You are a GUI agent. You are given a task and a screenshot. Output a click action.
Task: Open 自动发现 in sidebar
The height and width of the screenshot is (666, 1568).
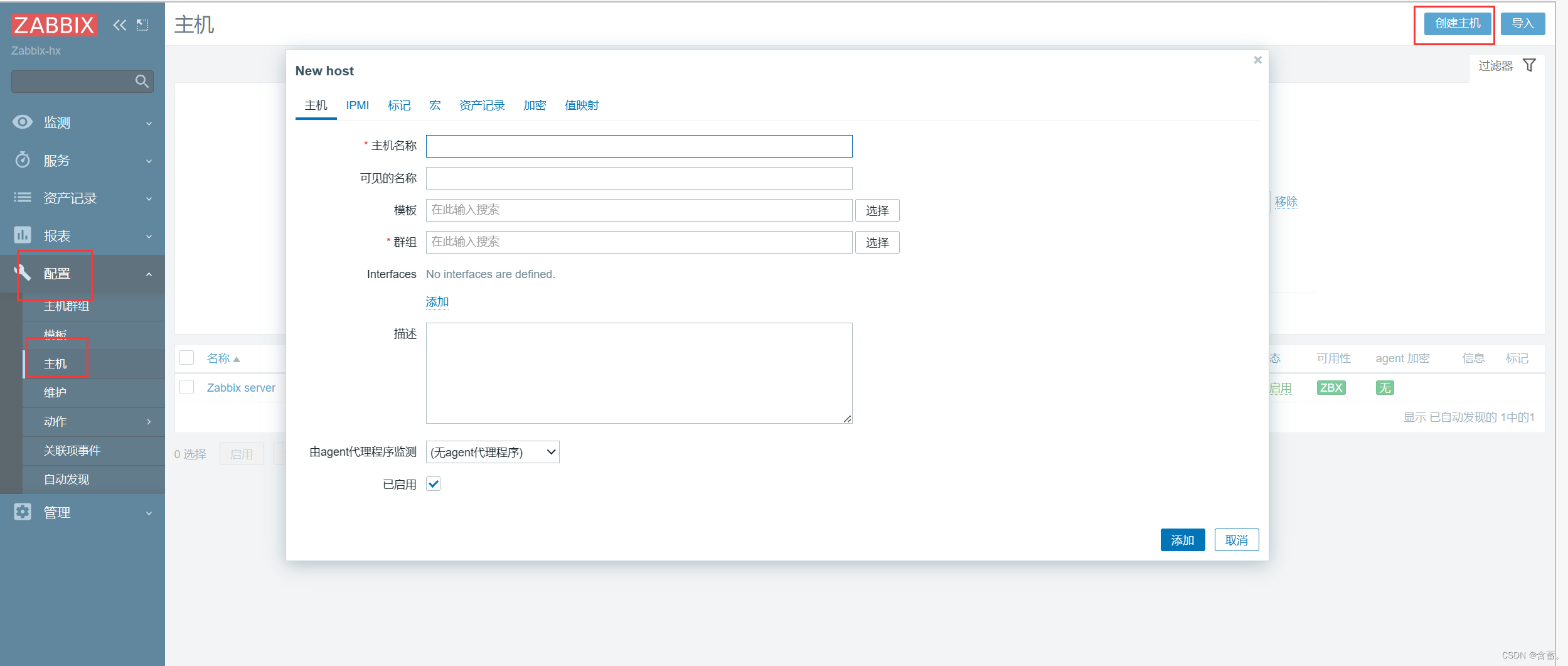coord(67,480)
